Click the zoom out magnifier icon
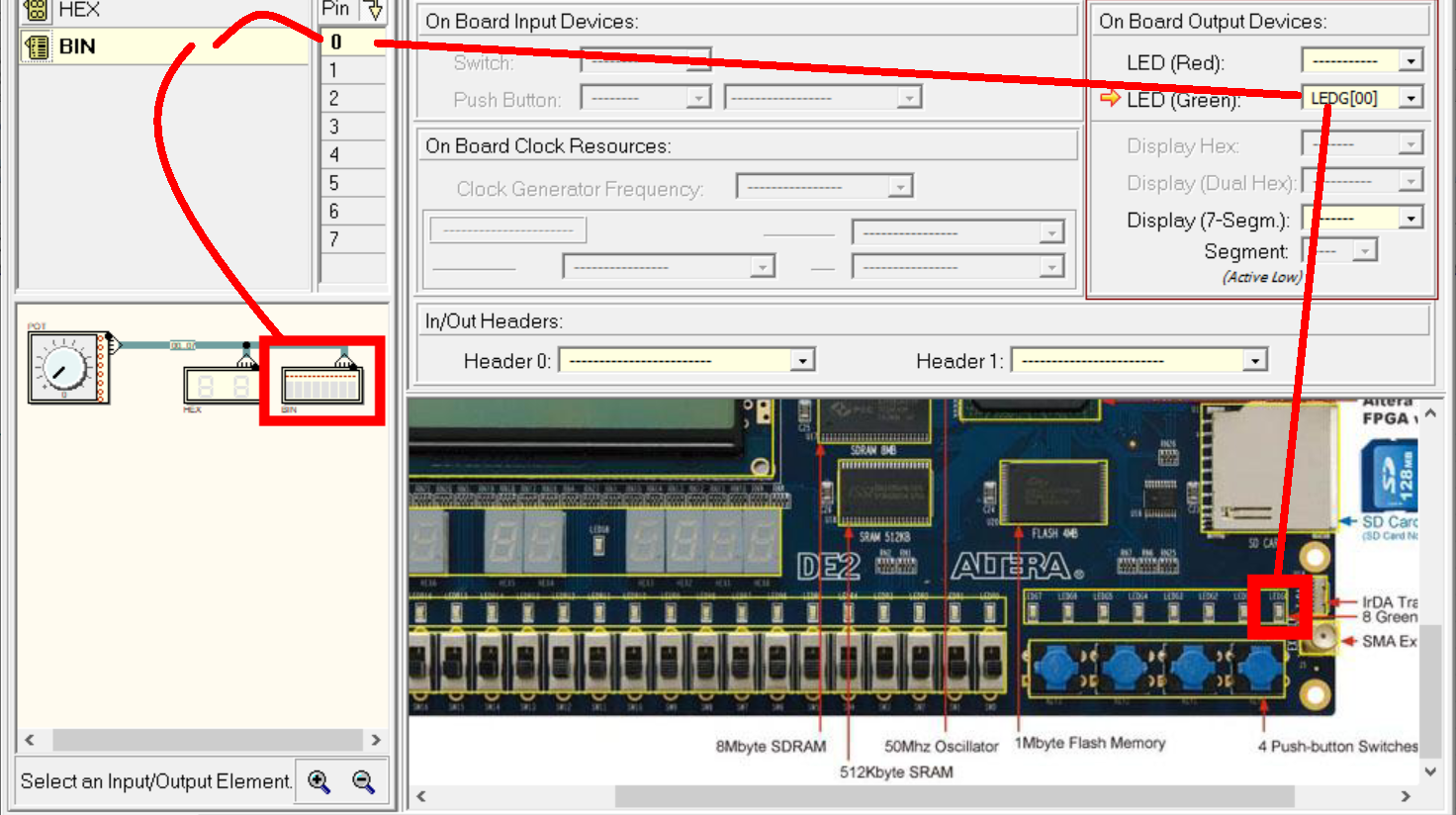Image resolution: width=1456 pixels, height=815 pixels. point(363,781)
